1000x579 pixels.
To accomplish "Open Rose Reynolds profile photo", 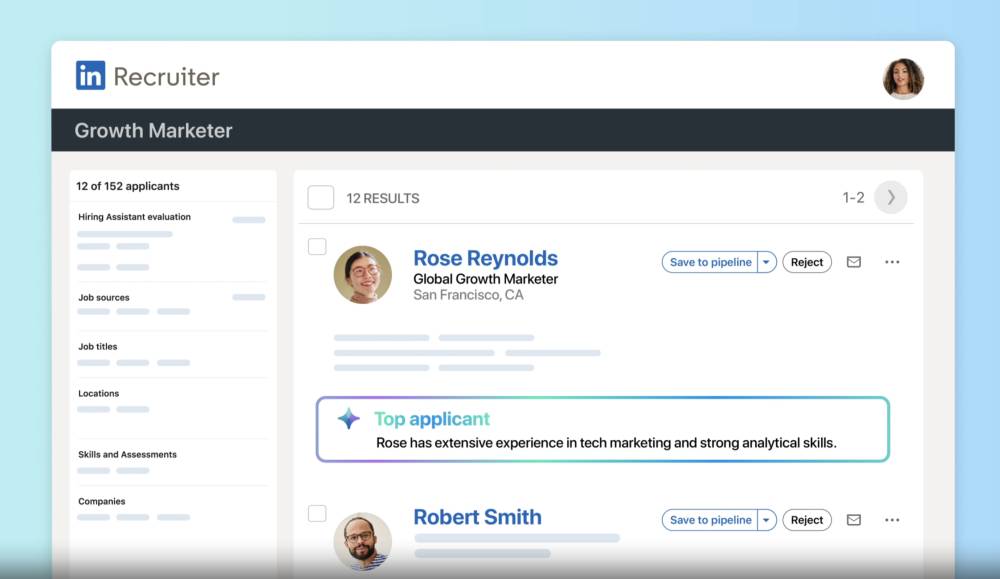I will 363,275.
